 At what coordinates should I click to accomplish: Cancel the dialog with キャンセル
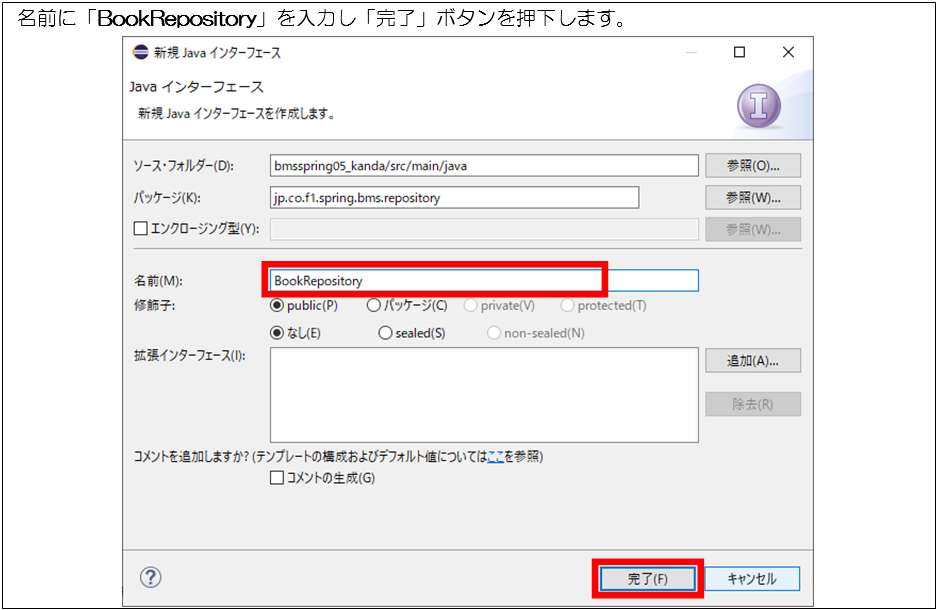(752, 579)
